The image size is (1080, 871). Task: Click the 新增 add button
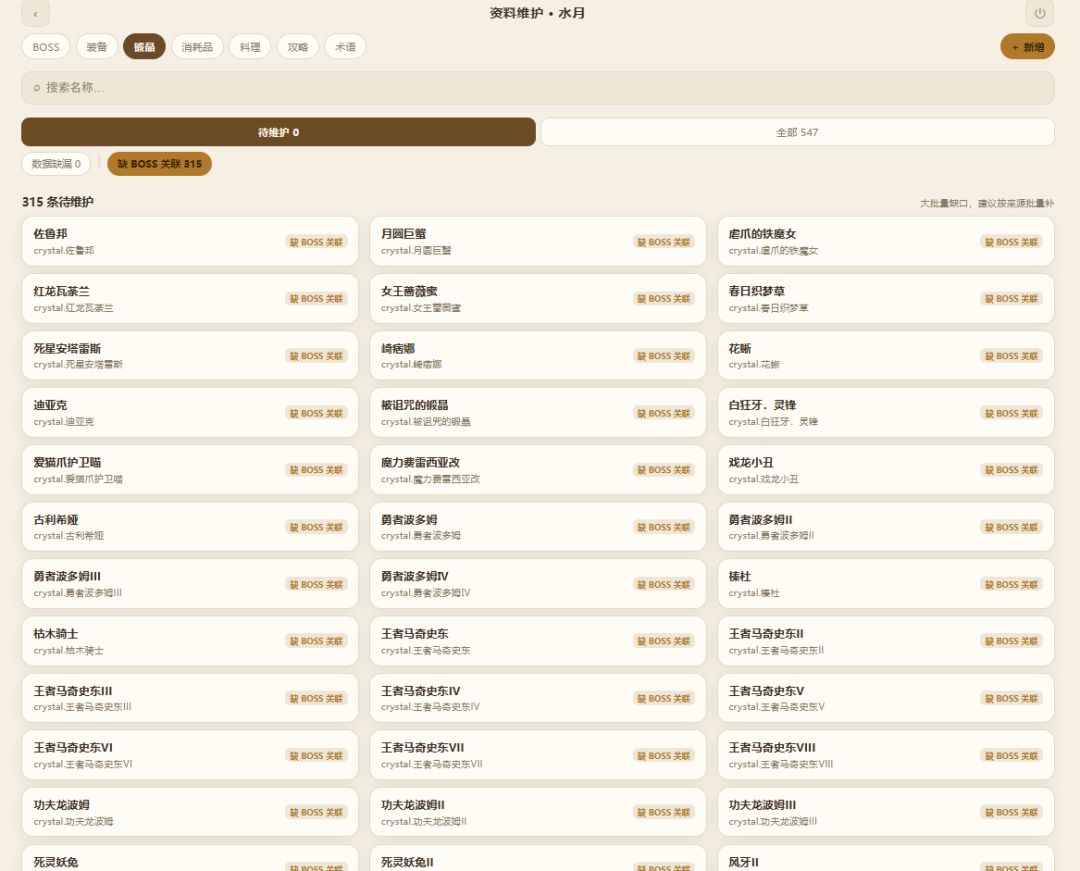coord(1027,47)
